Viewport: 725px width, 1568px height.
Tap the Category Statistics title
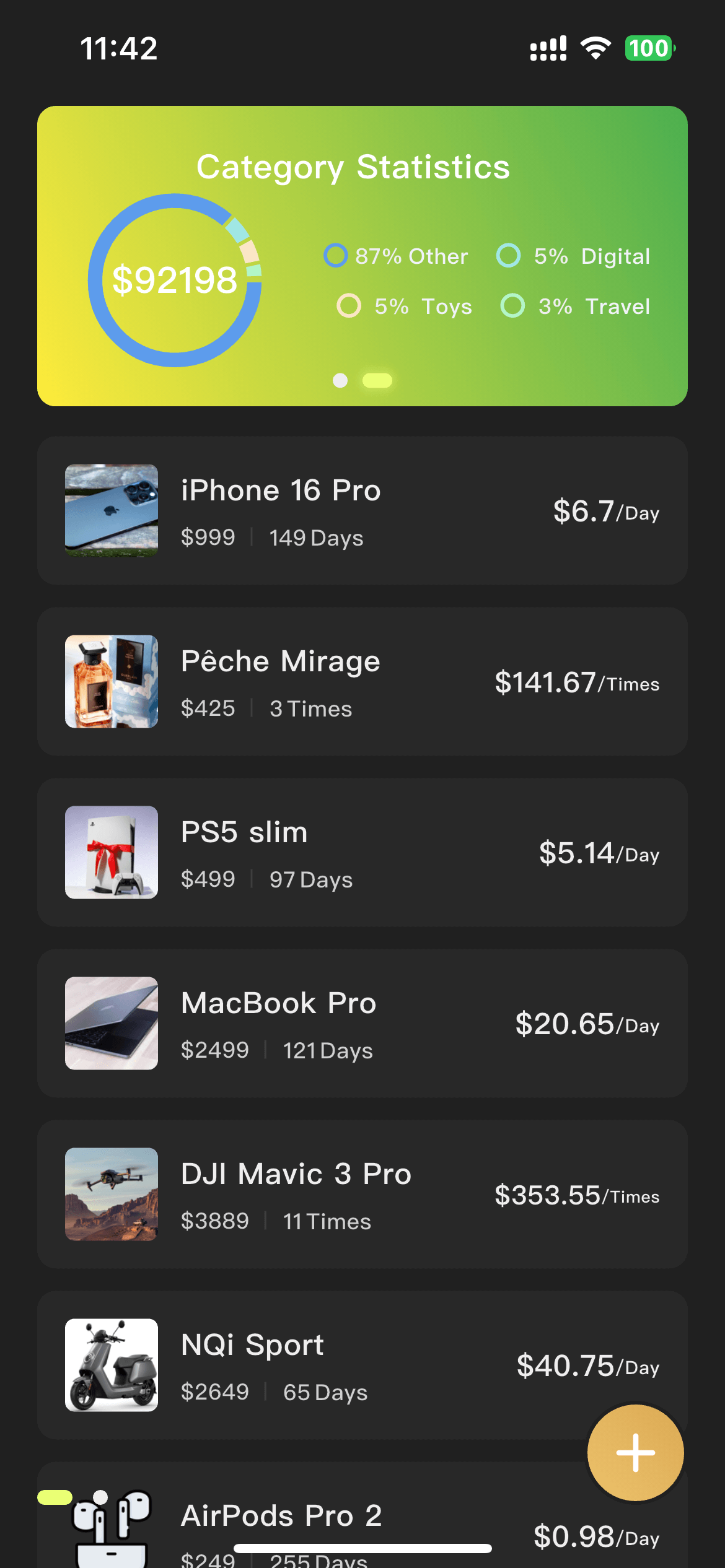point(353,167)
